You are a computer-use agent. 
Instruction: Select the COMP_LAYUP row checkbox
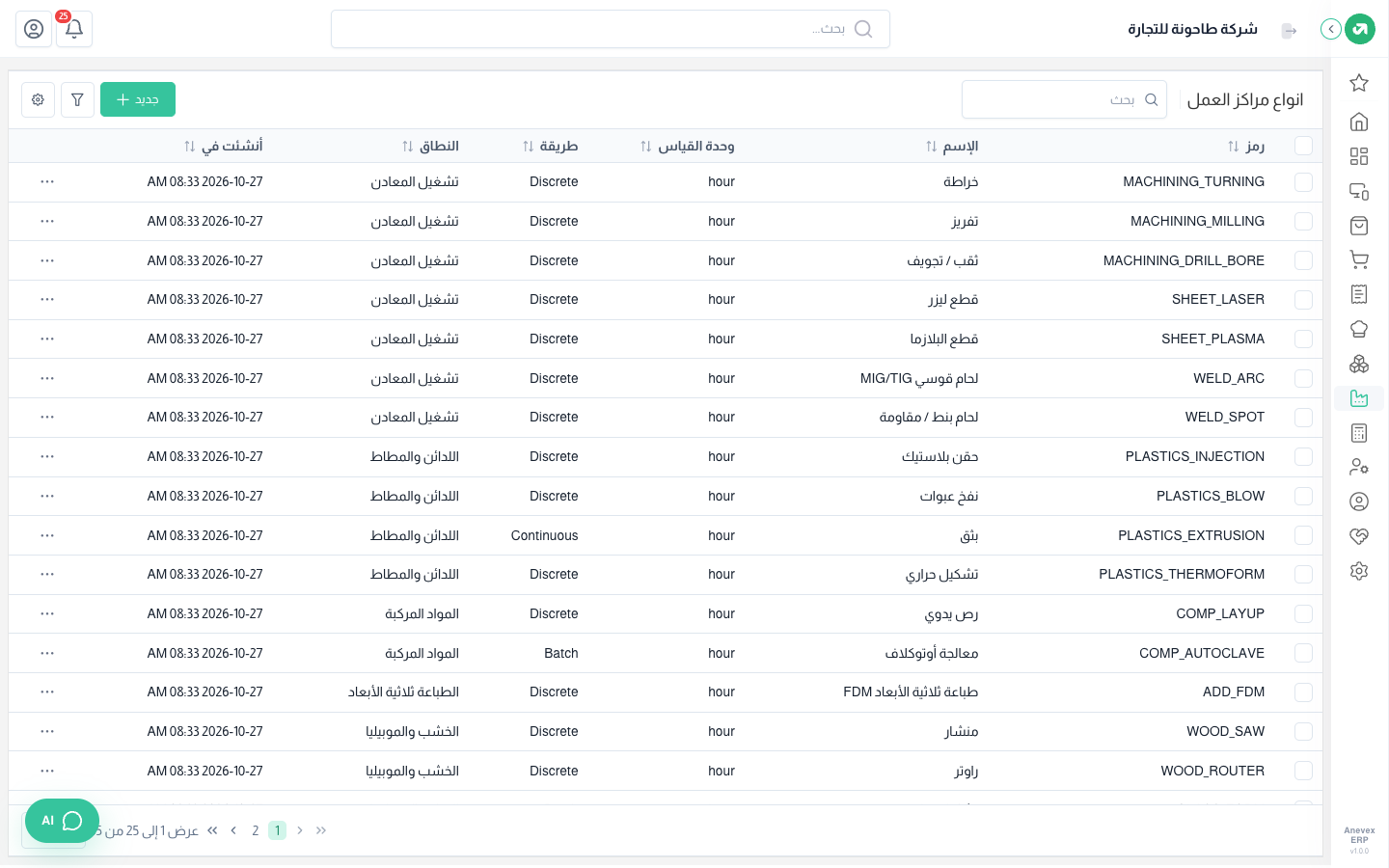(x=1303, y=613)
